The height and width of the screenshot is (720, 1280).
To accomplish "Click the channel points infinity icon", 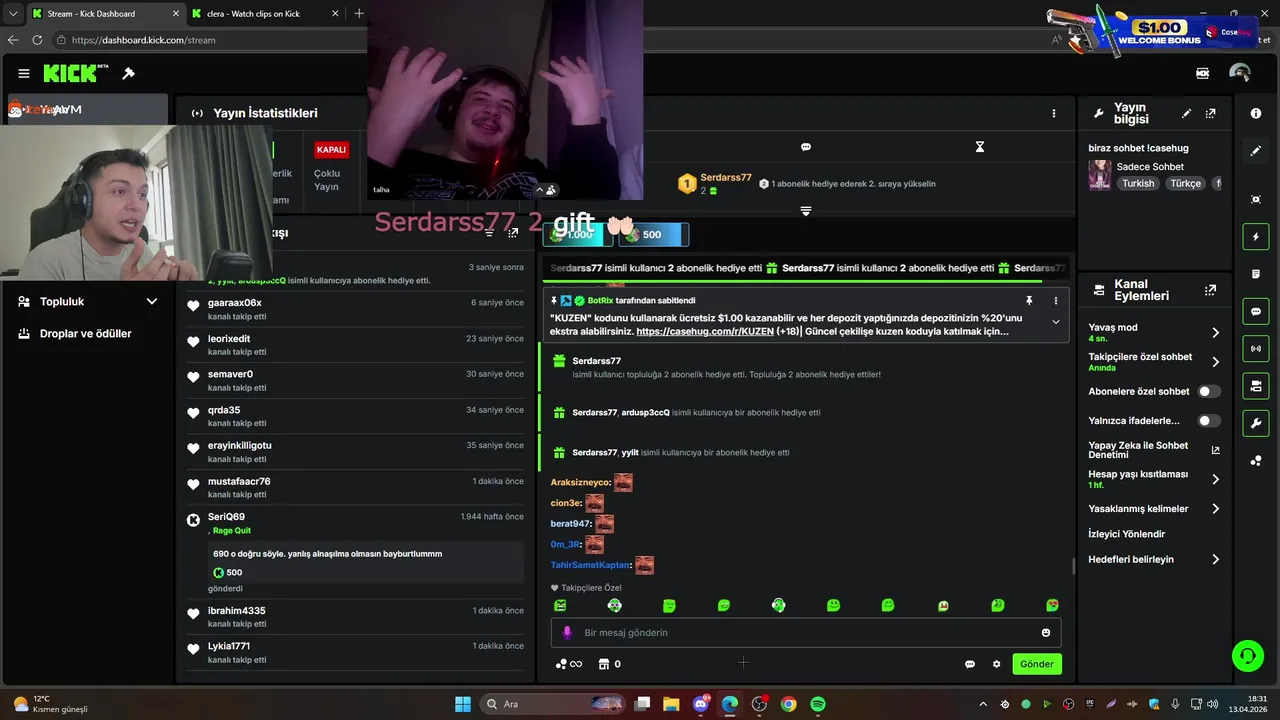I will point(569,664).
